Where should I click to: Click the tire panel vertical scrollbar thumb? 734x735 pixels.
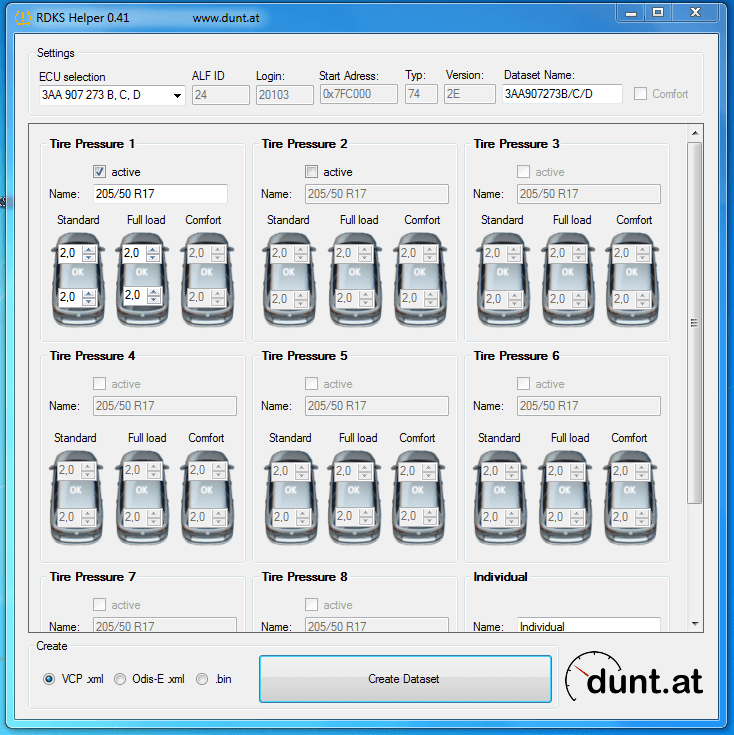pos(695,323)
